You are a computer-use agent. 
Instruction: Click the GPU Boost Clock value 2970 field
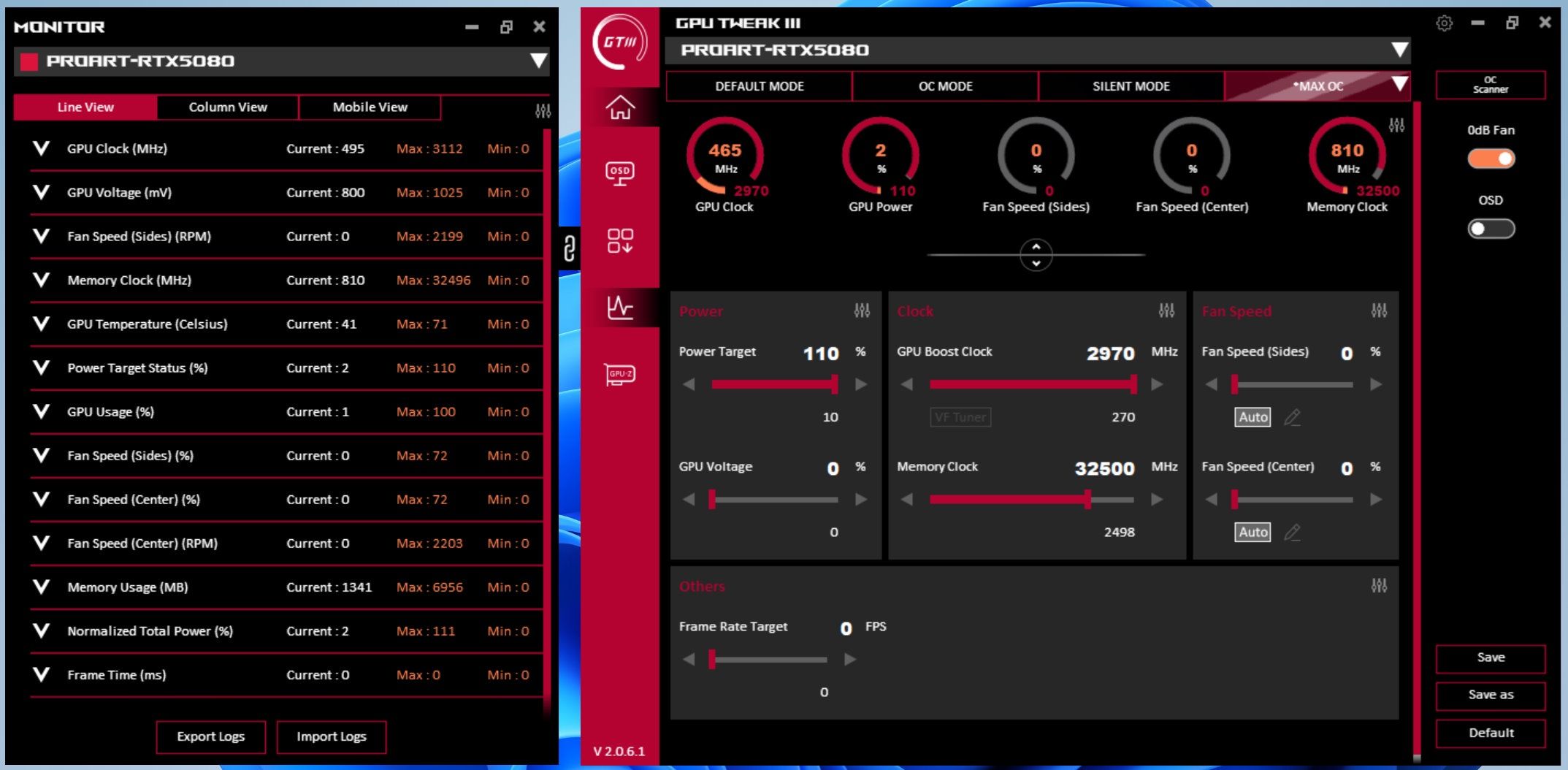1110,354
